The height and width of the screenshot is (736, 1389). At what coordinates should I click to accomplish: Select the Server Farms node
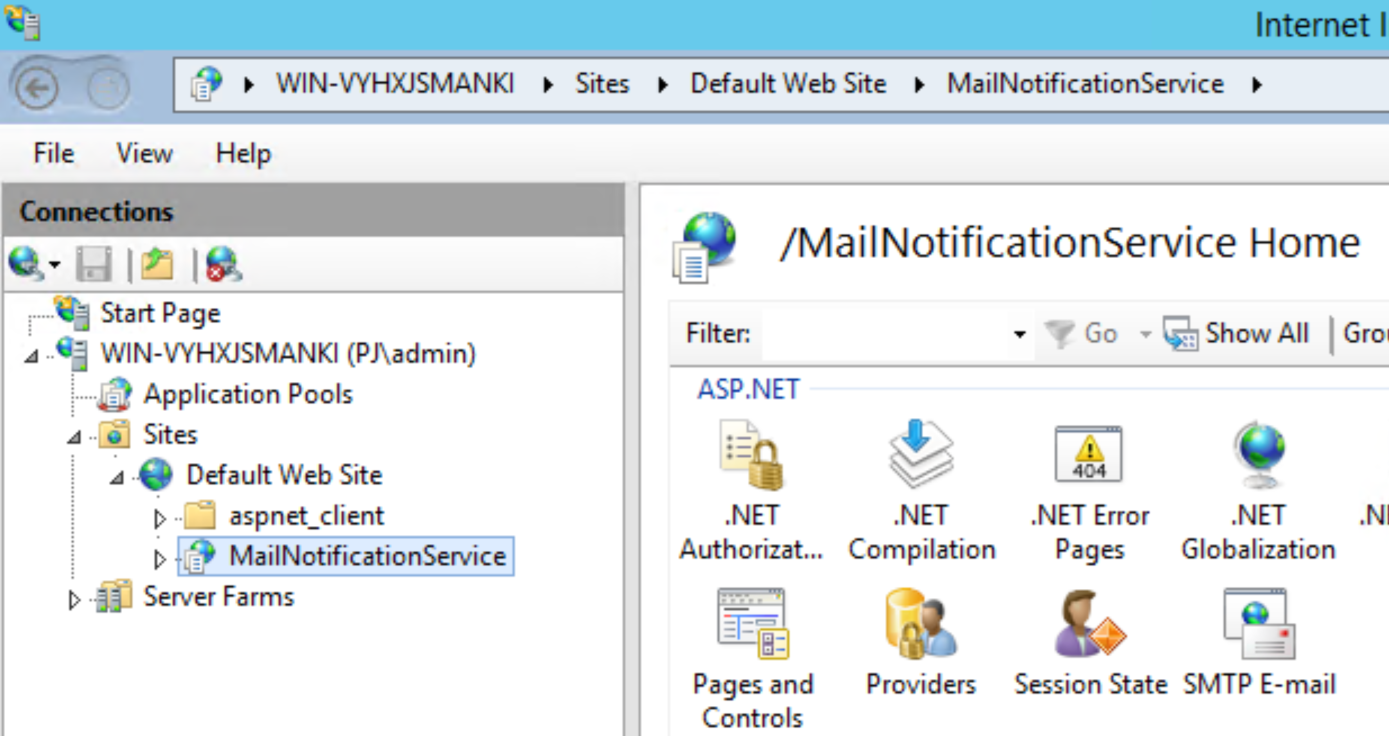(x=219, y=596)
